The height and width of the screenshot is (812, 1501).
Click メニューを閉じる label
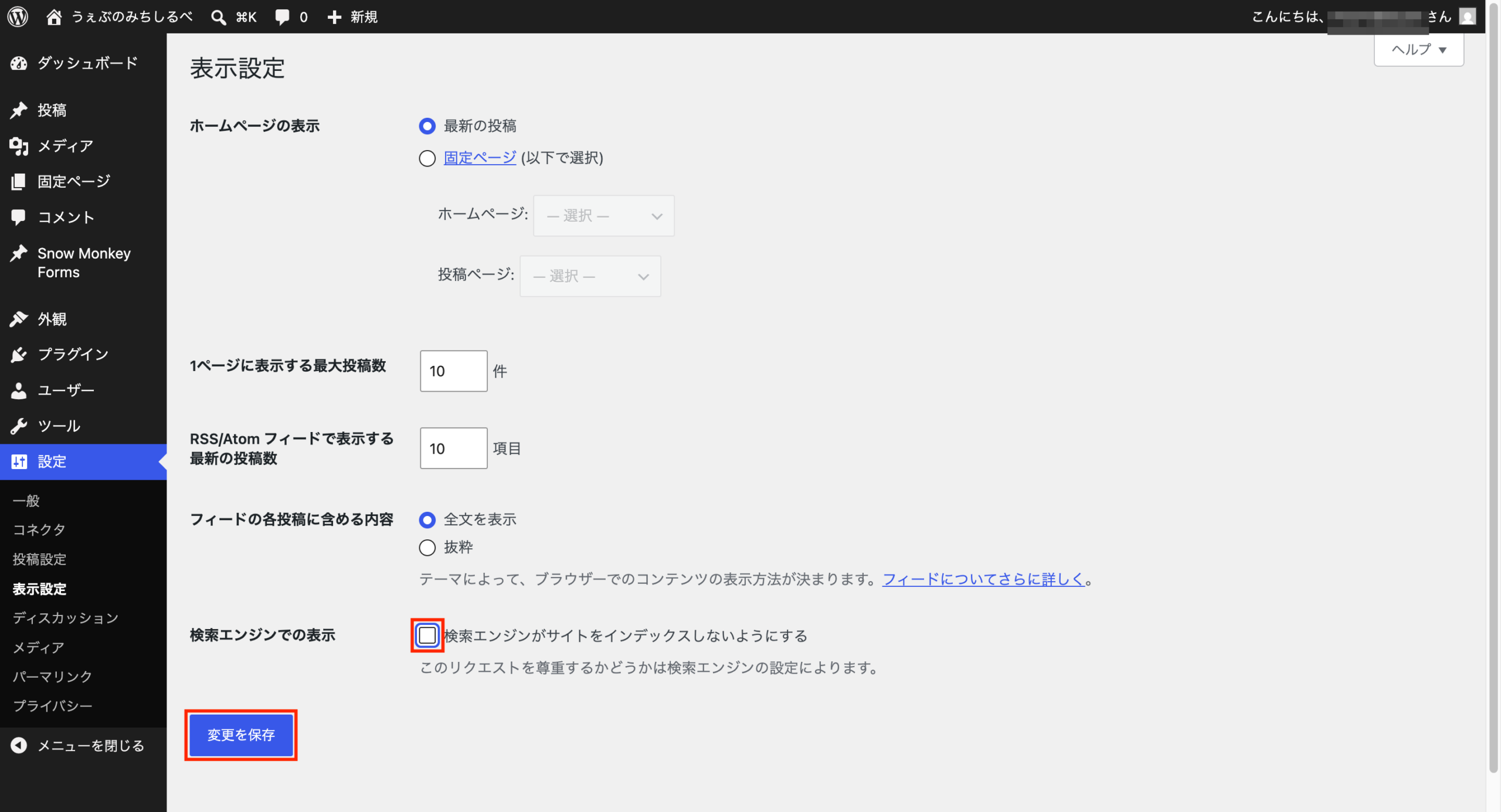tap(91, 746)
